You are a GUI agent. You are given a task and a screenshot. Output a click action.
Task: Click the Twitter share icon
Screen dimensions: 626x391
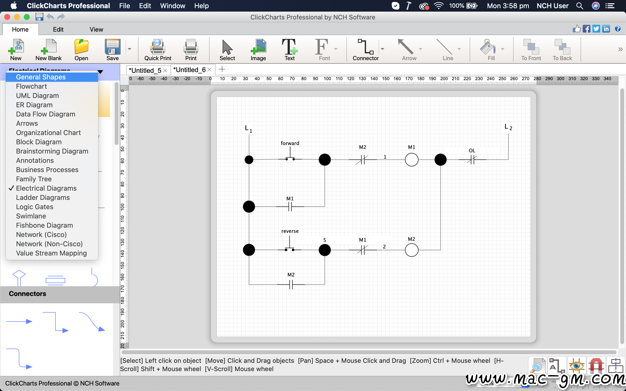click(596, 29)
